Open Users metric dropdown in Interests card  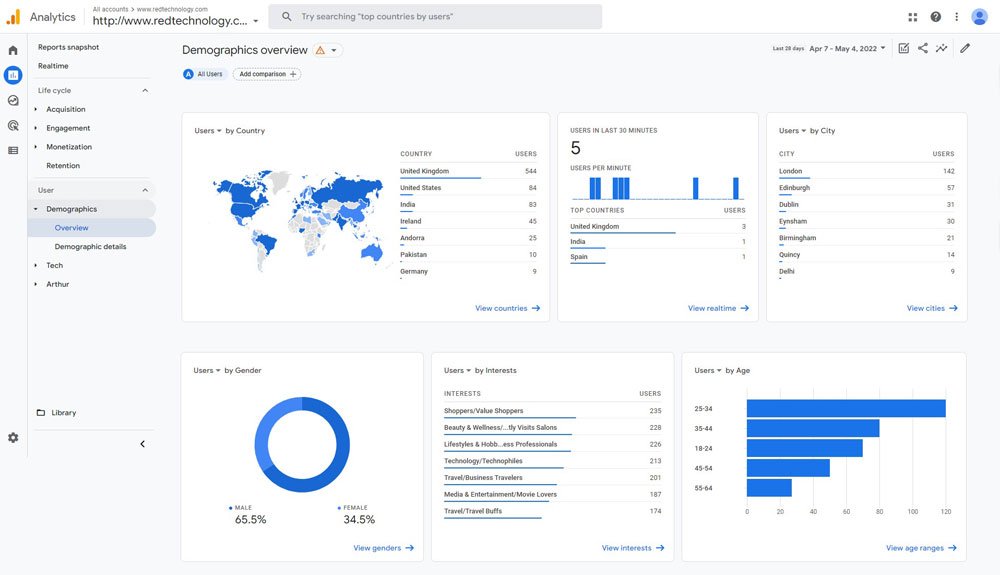coord(457,370)
